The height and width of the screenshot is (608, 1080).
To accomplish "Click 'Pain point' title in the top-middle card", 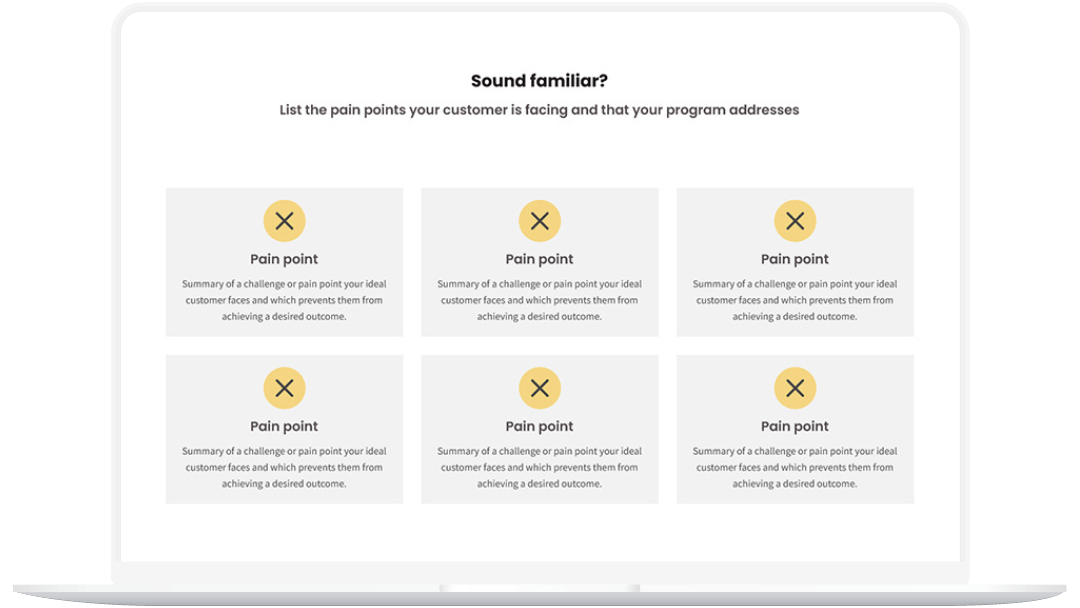I will tap(539, 260).
